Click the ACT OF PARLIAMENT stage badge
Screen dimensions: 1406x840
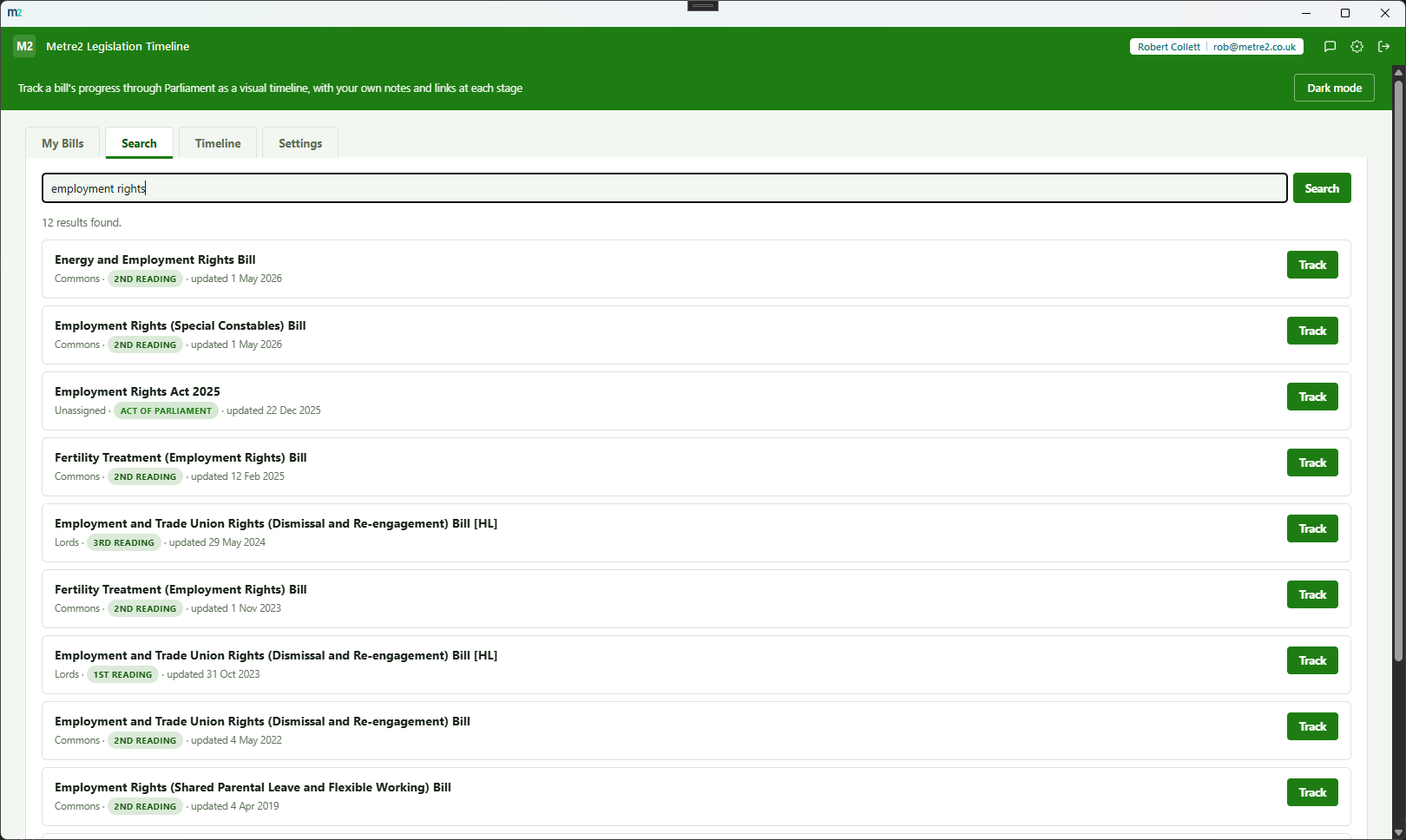166,410
